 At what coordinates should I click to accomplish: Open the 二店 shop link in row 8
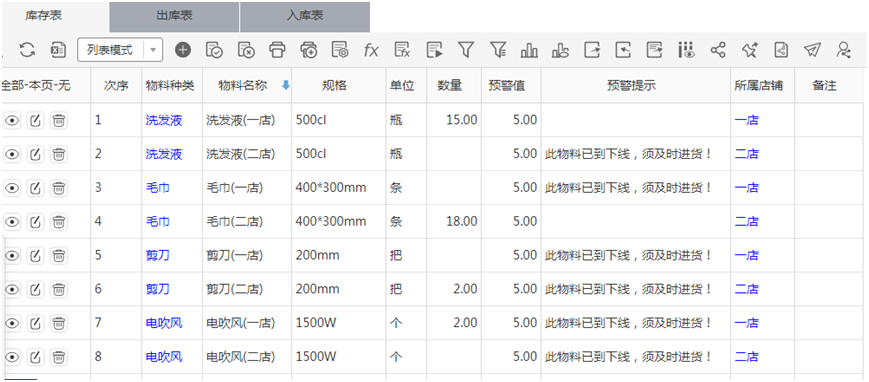pyautogui.click(x=747, y=356)
